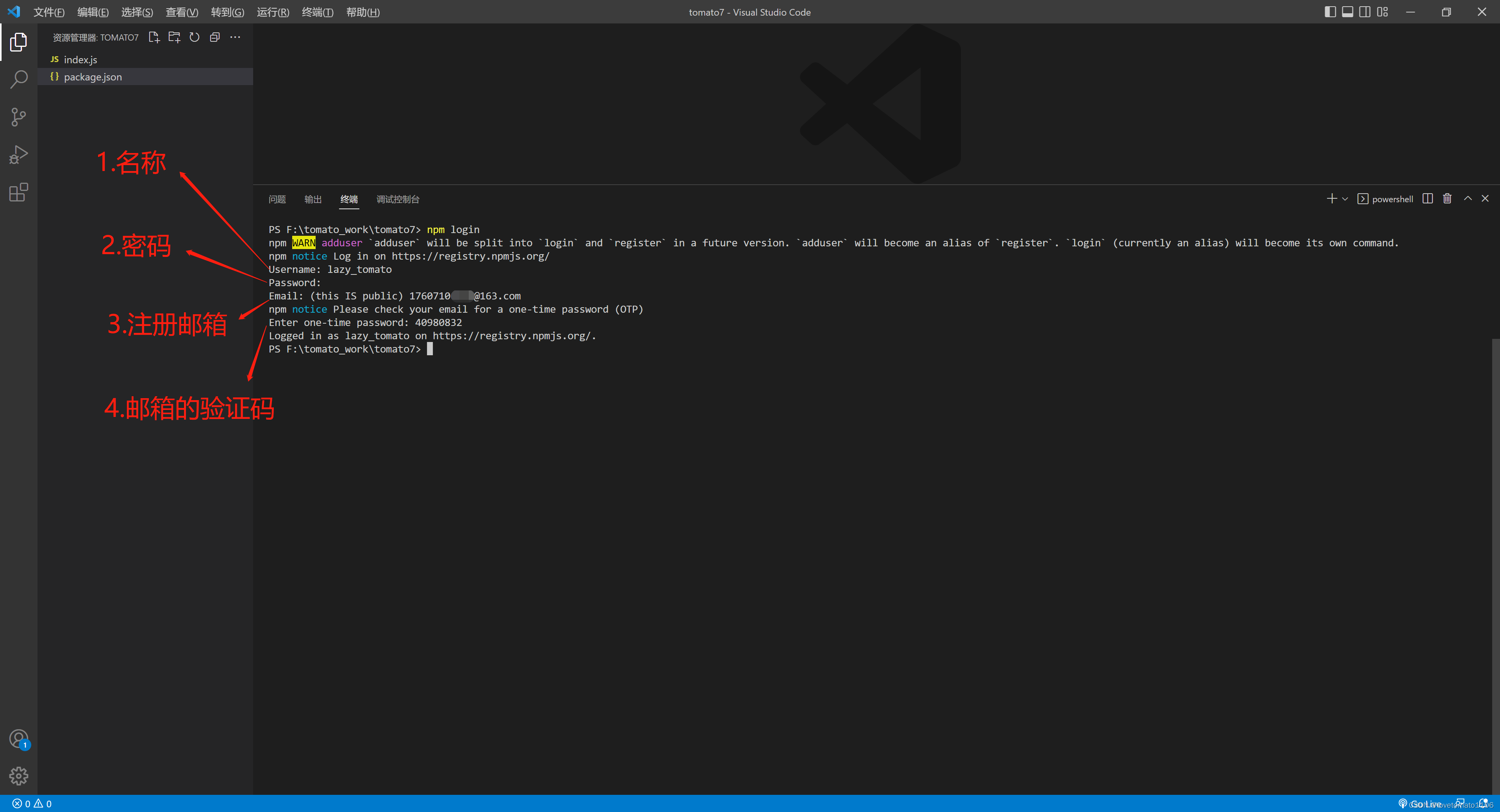Click the New File icon in explorer
Image resolution: width=1500 pixels, height=812 pixels.
pos(154,37)
